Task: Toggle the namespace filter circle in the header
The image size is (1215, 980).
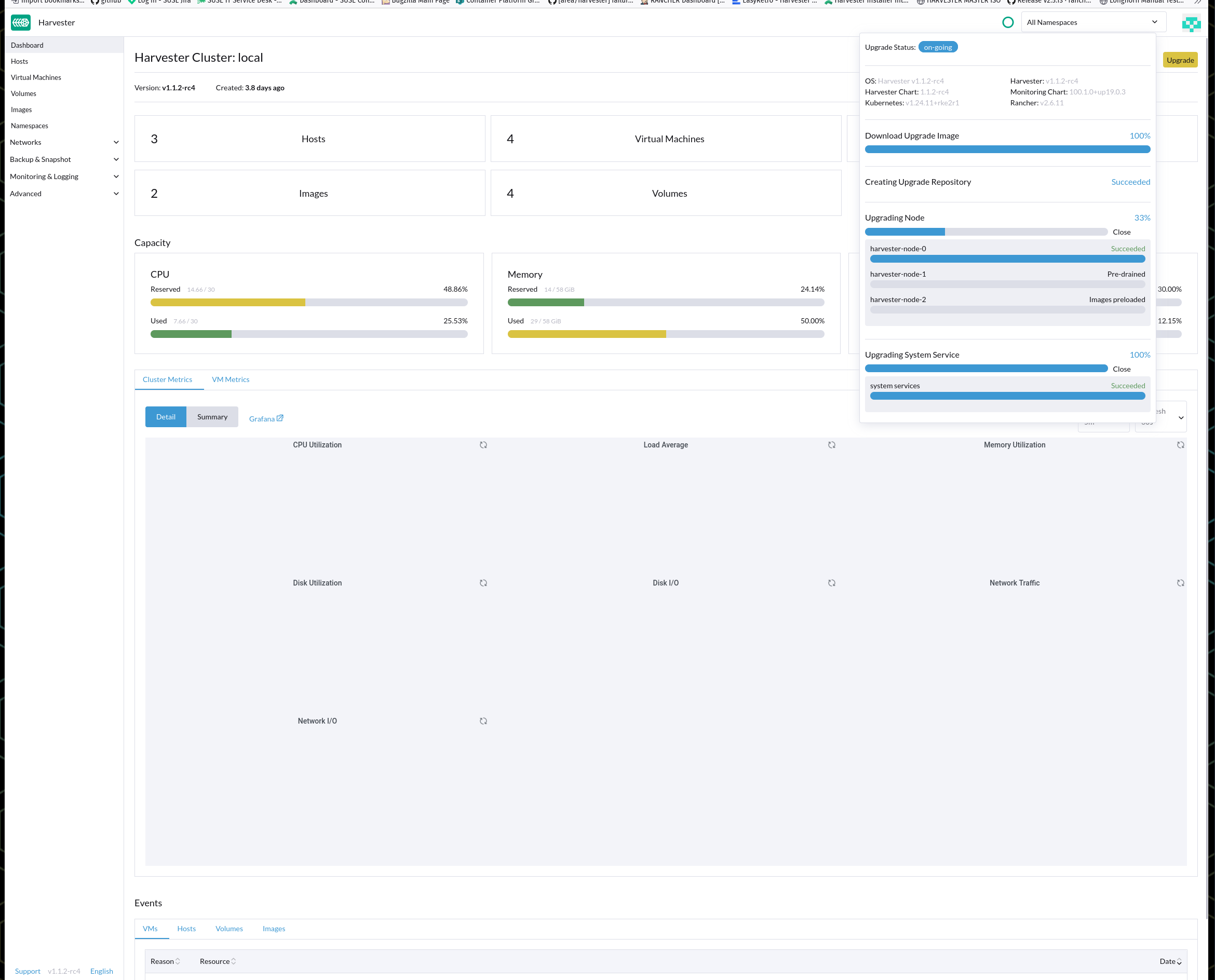Action: click(x=1009, y=22)
